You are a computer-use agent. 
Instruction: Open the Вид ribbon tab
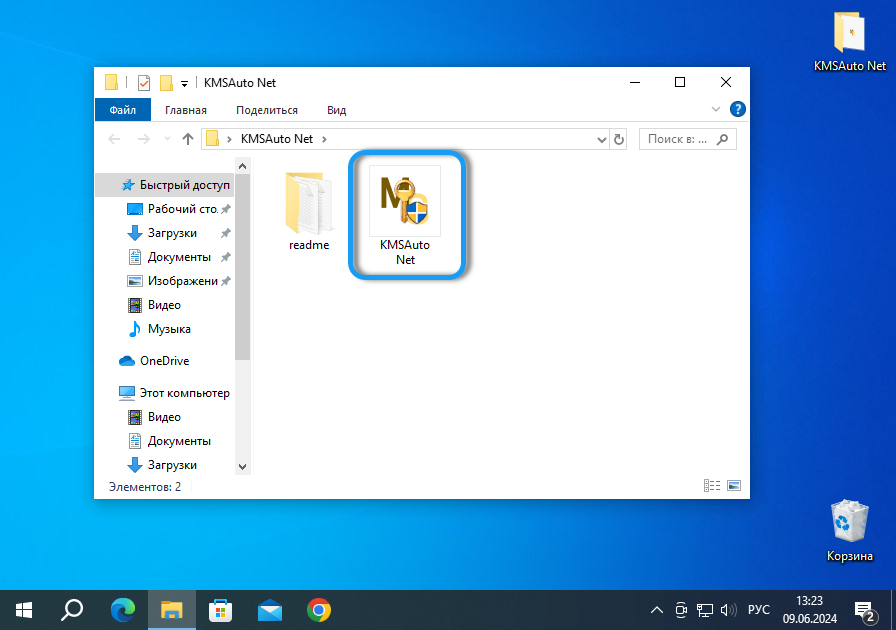click(x=337, y=110)
